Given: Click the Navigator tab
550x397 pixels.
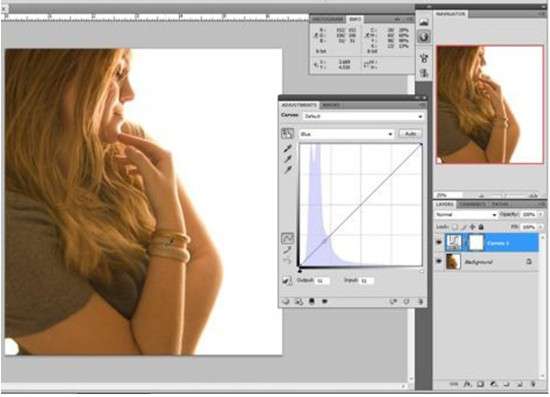Looking at the screenshot, I should point(450,14).
